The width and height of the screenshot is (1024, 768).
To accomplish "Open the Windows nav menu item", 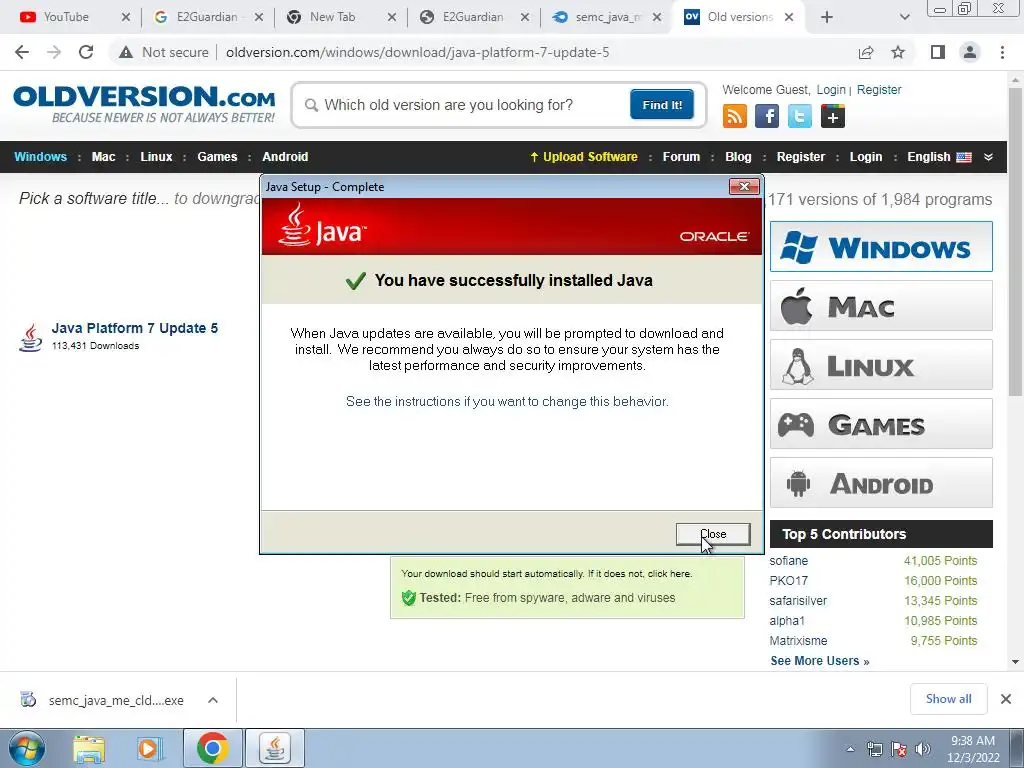I will tap(40, 157).
